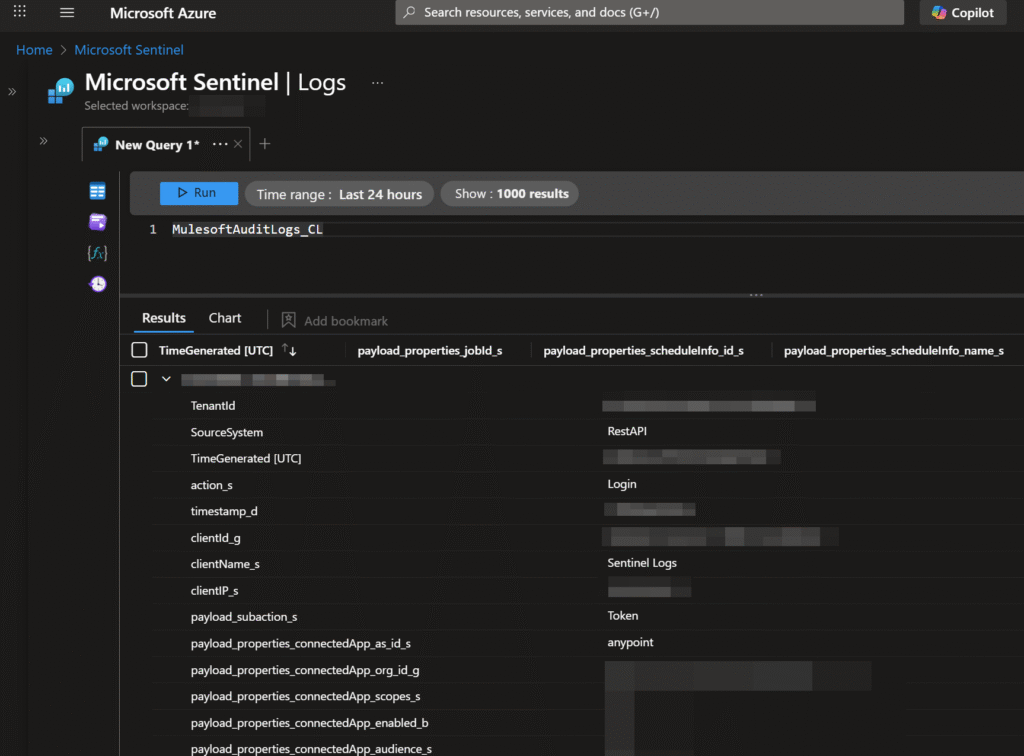The image size is (1024, 756).
Task: Open the Azure portal waffle grid icon
Action: (19, 12)
